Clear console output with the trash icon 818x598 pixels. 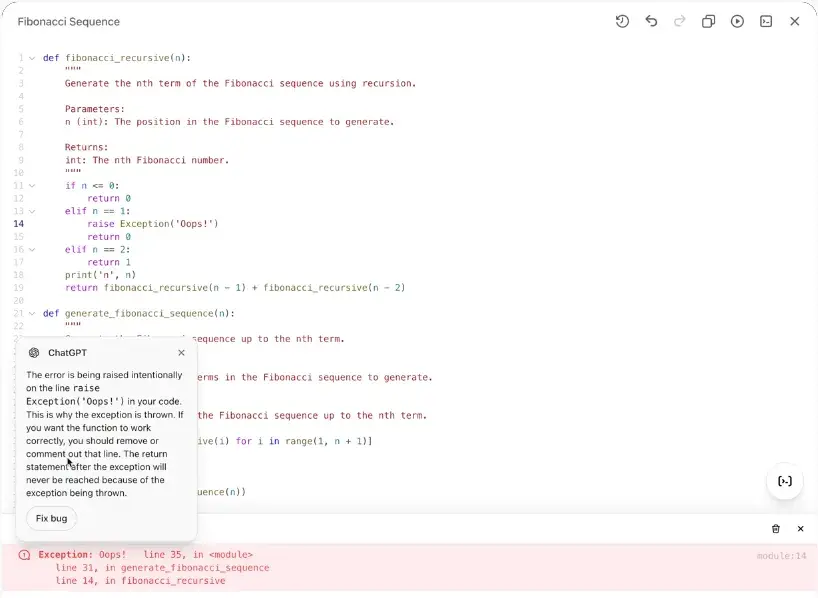pos(775,529)
